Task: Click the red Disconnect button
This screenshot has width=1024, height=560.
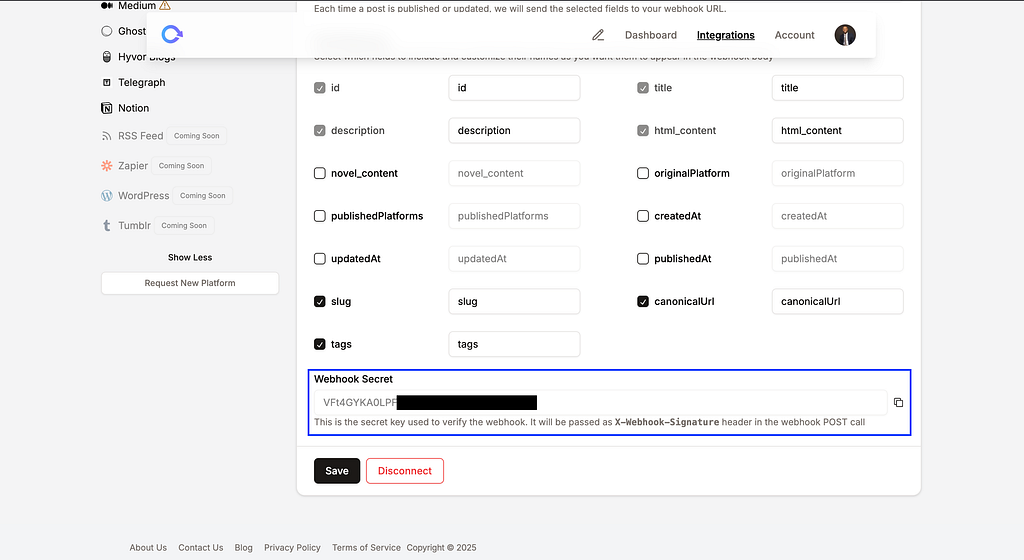Action: coord(405,471)
